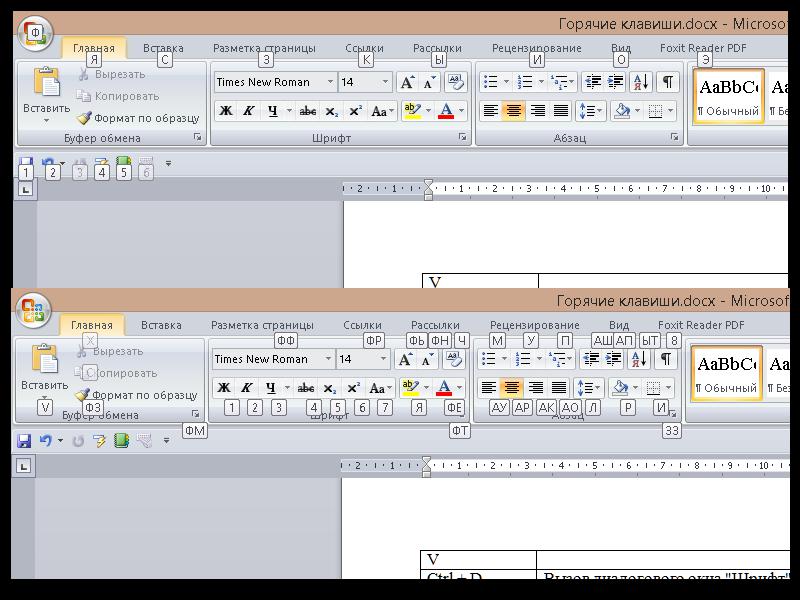The height and width of the screenshot is (600, 800).
Task: Click Clear Formatting eraser icon in upper ribbon
Action: [x=455, y=82]
